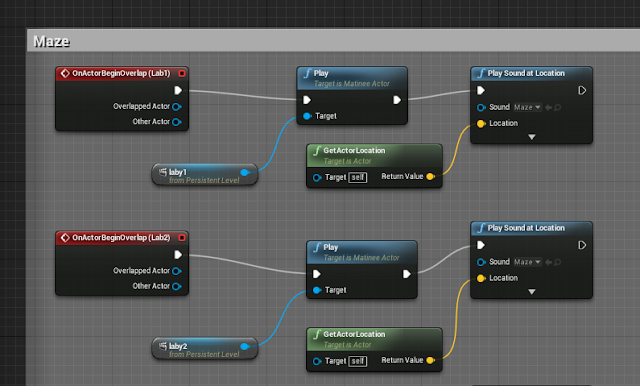Viewport: 640px width, 386px height.
Task: Click Location pin on lower Play Sound node
Action: [x=481, y=278]
